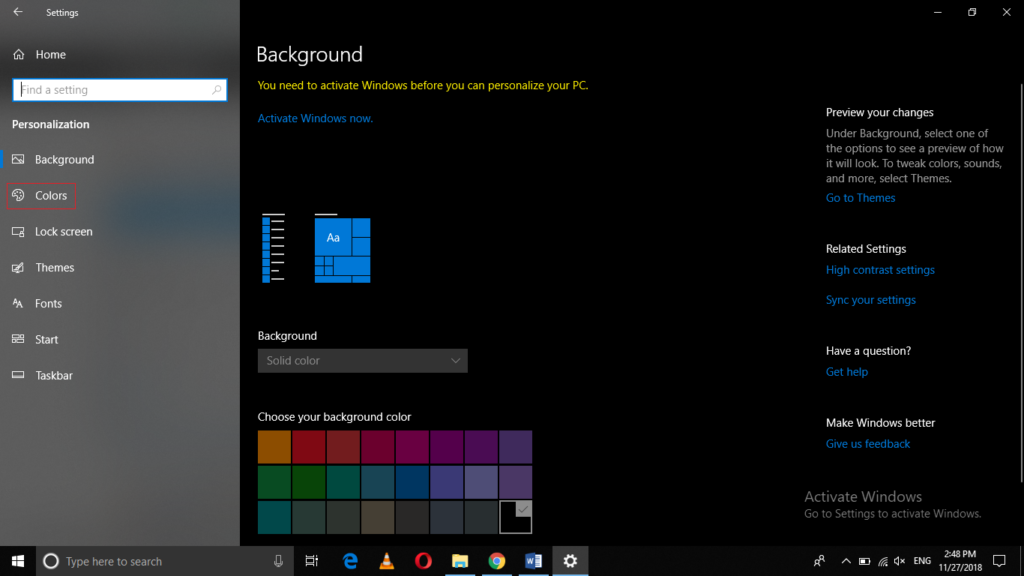Restore down the Settings window
The image size is (1024, 576).
[x=972, y=12]
